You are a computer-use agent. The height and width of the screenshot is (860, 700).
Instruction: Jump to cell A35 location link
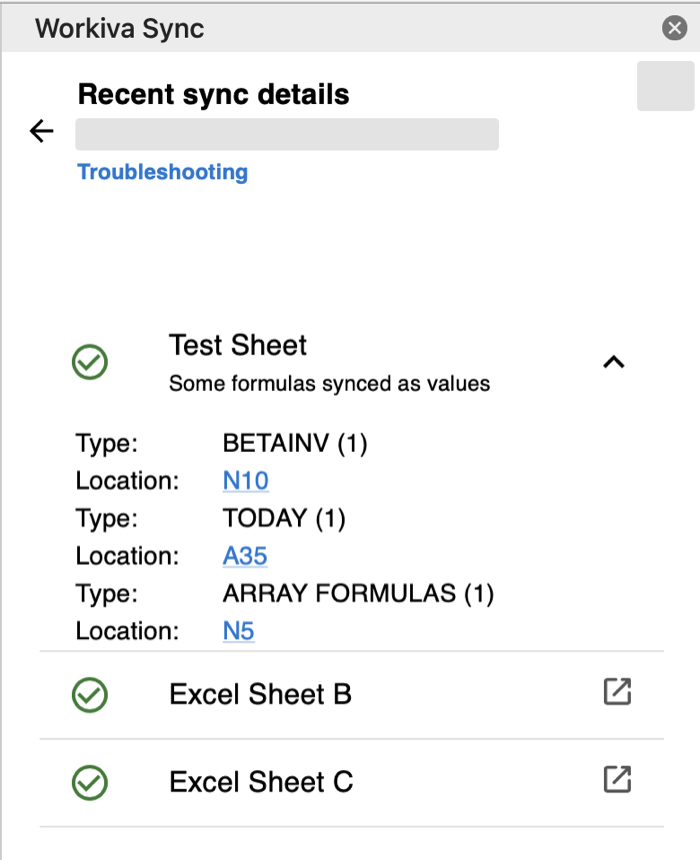(x=245, y=556)
